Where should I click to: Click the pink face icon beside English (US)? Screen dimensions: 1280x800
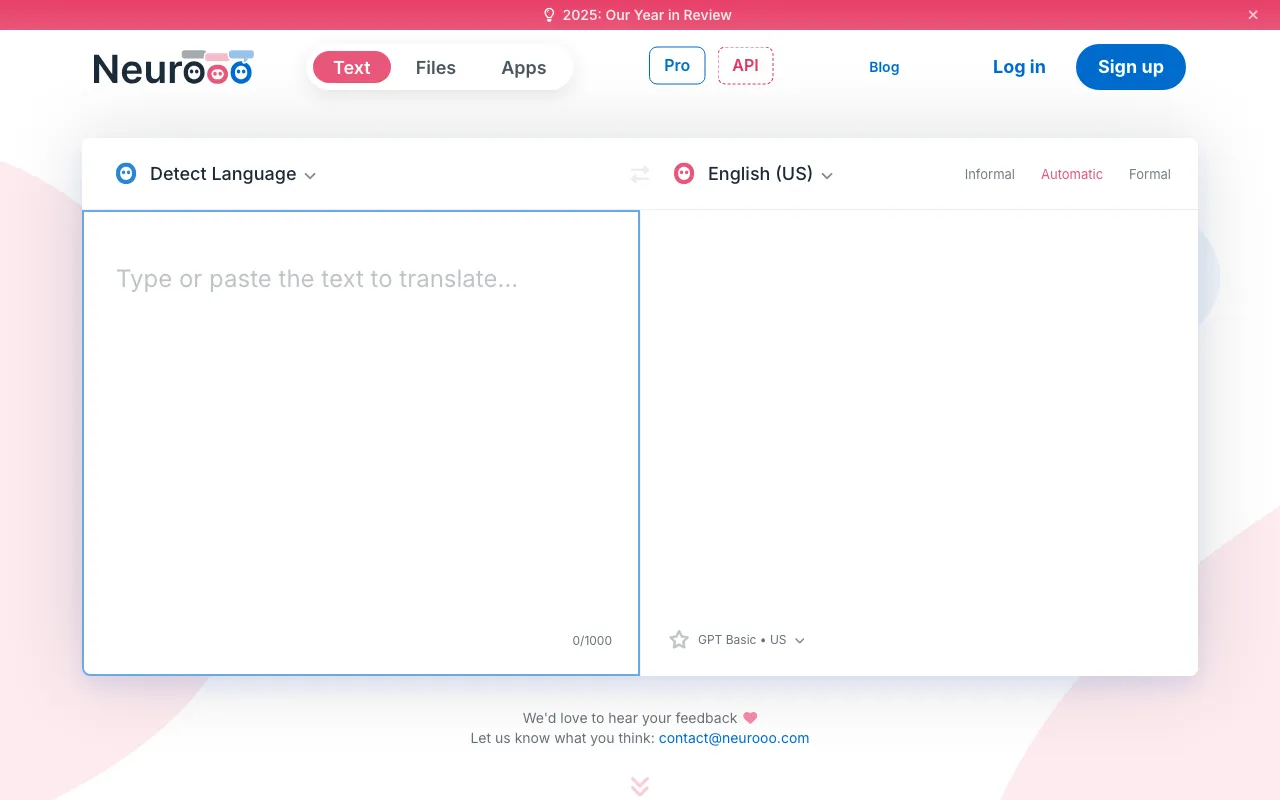point(684,173)
